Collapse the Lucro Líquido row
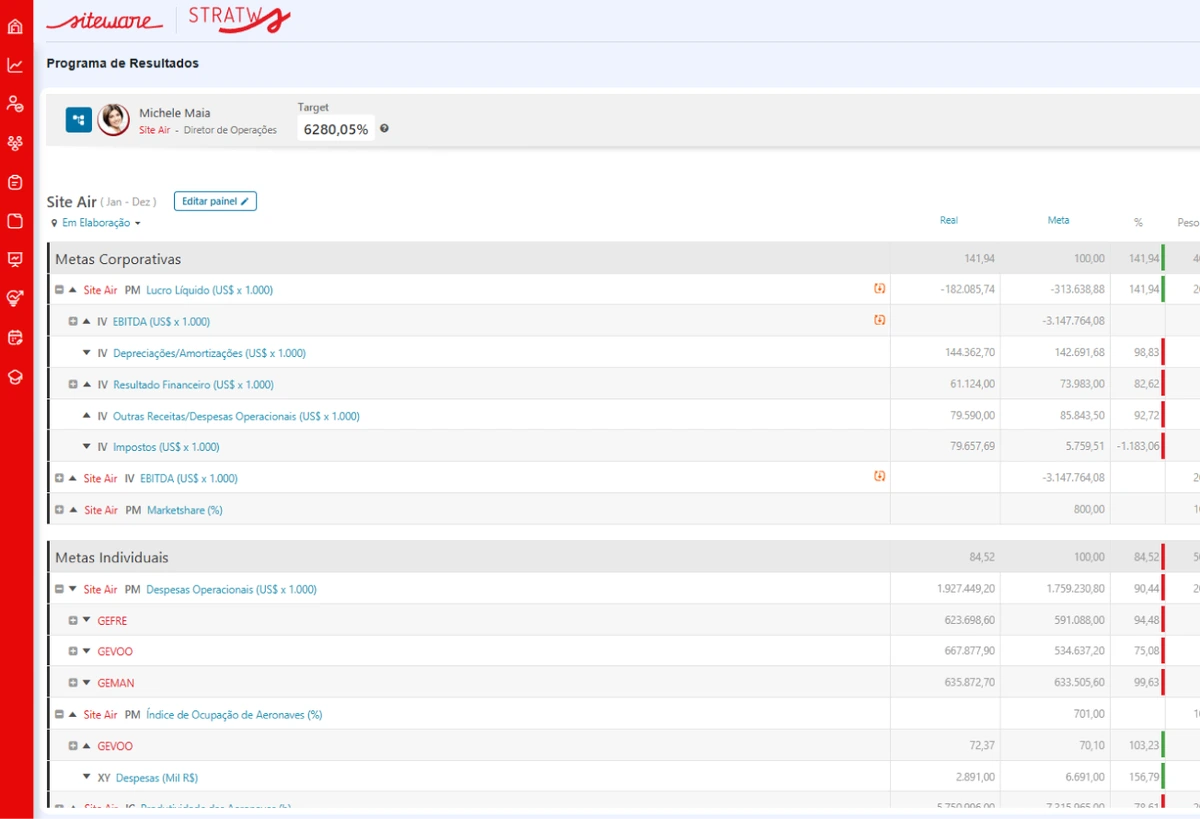 pyautogui.click(x=59, y=290)
